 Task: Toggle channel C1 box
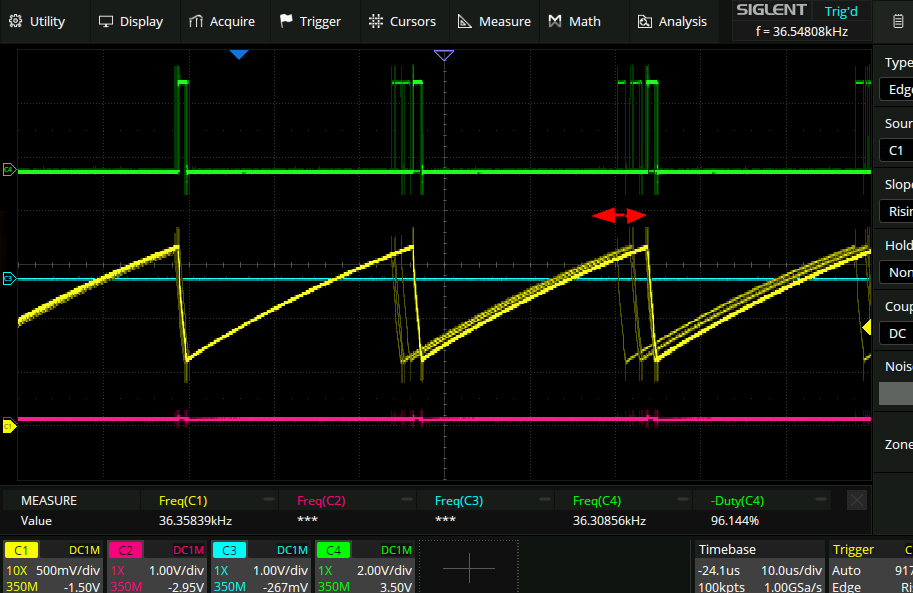click(x=53, y=567)
